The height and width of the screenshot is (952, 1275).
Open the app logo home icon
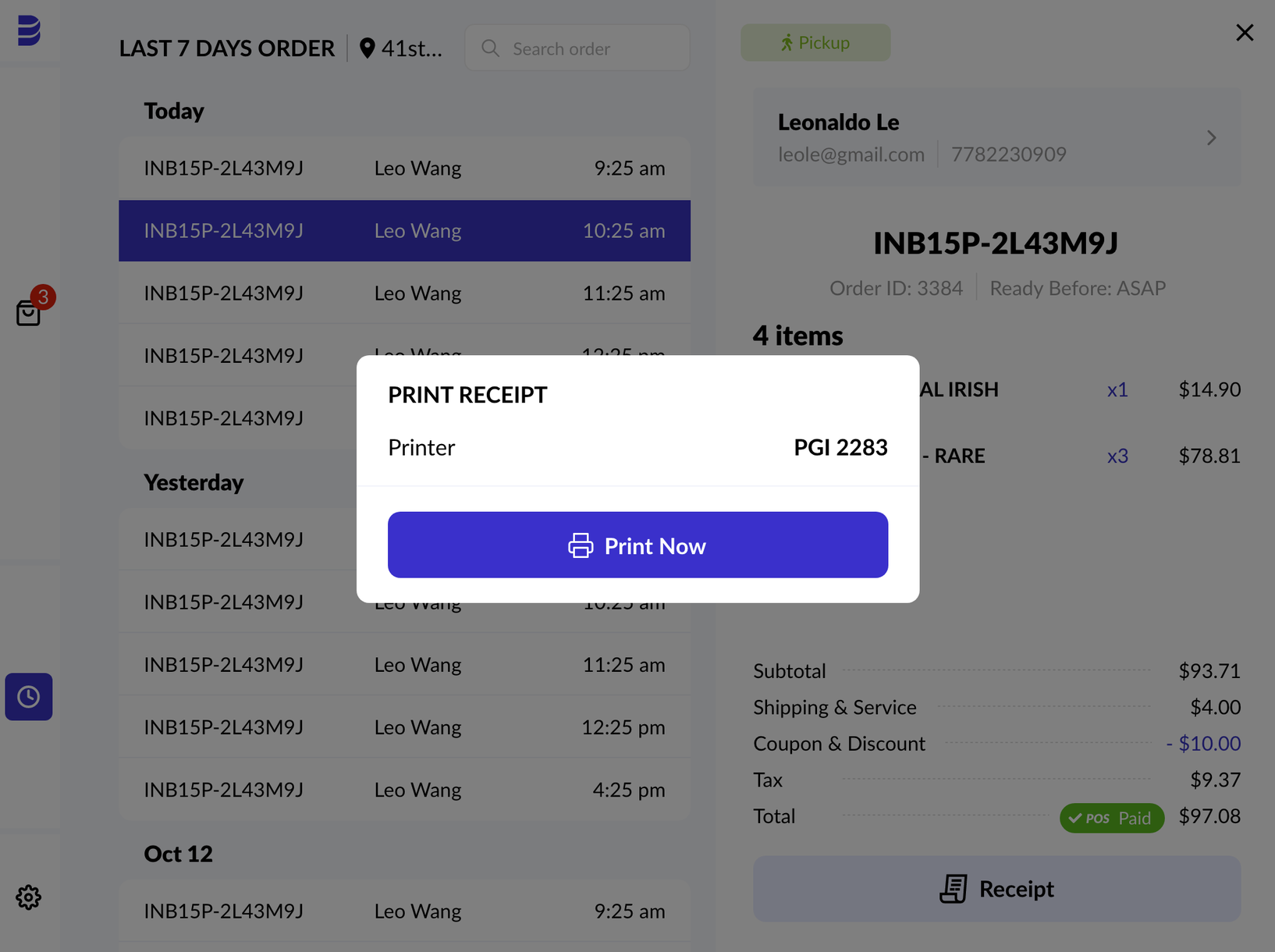click(x=29, y=30)
